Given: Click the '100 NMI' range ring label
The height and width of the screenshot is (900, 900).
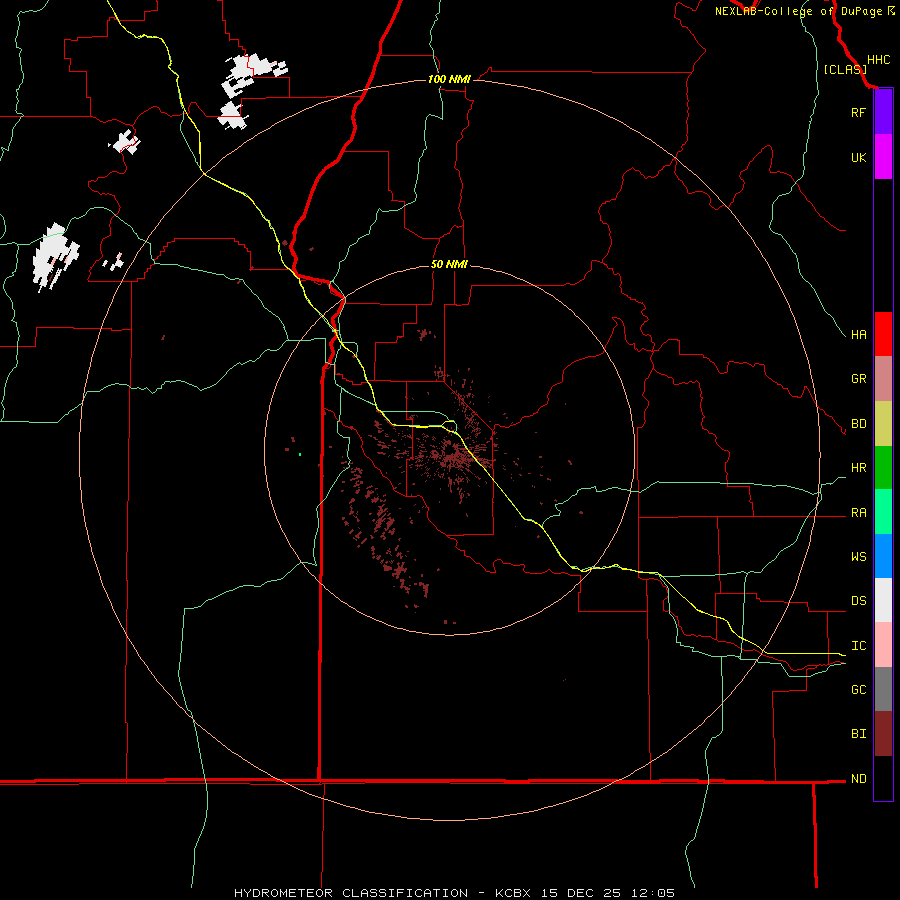Looking at the screenshot, I should point(449,79).
